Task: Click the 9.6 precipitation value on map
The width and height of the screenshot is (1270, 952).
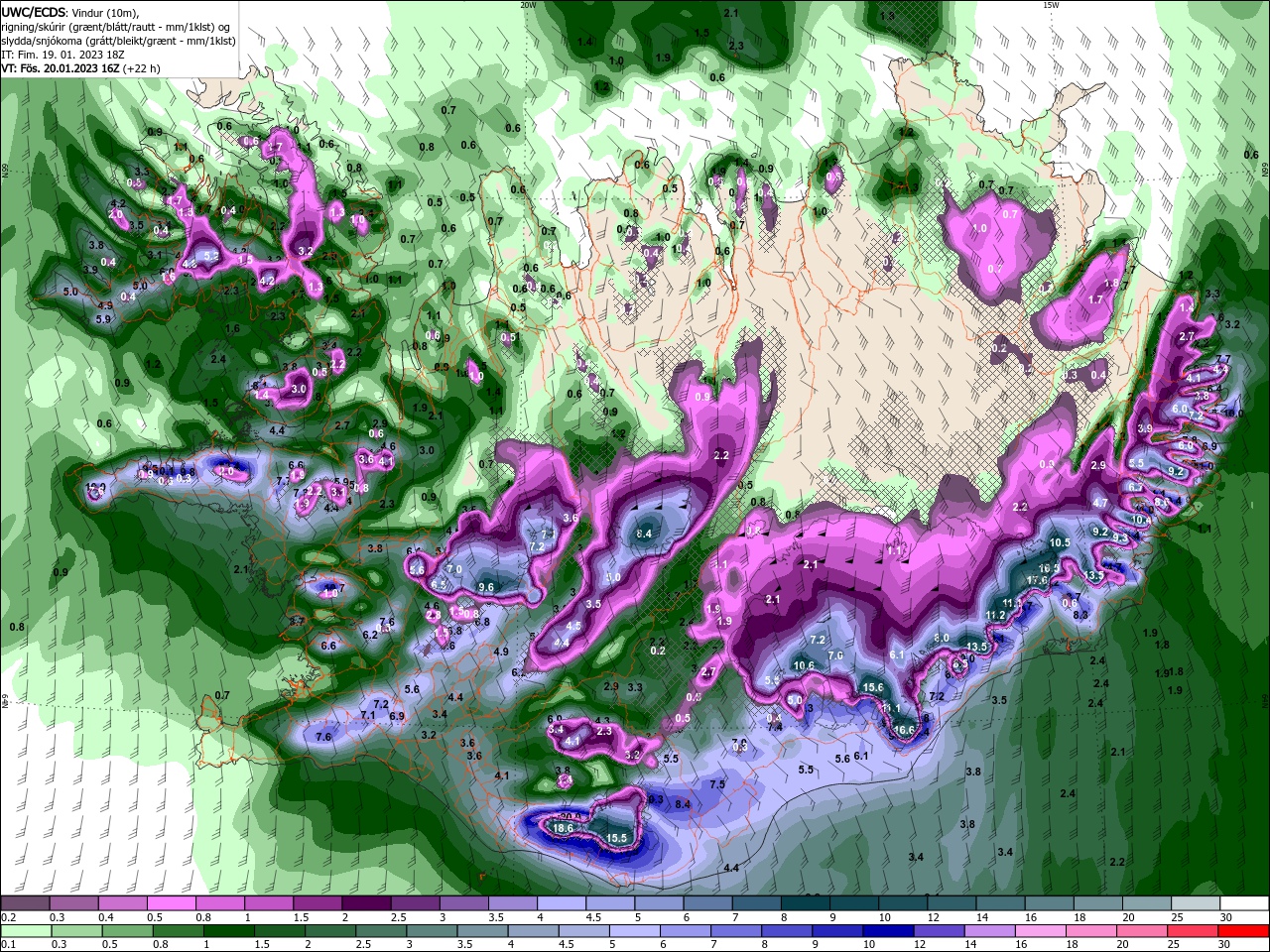Action: [486, 587]
